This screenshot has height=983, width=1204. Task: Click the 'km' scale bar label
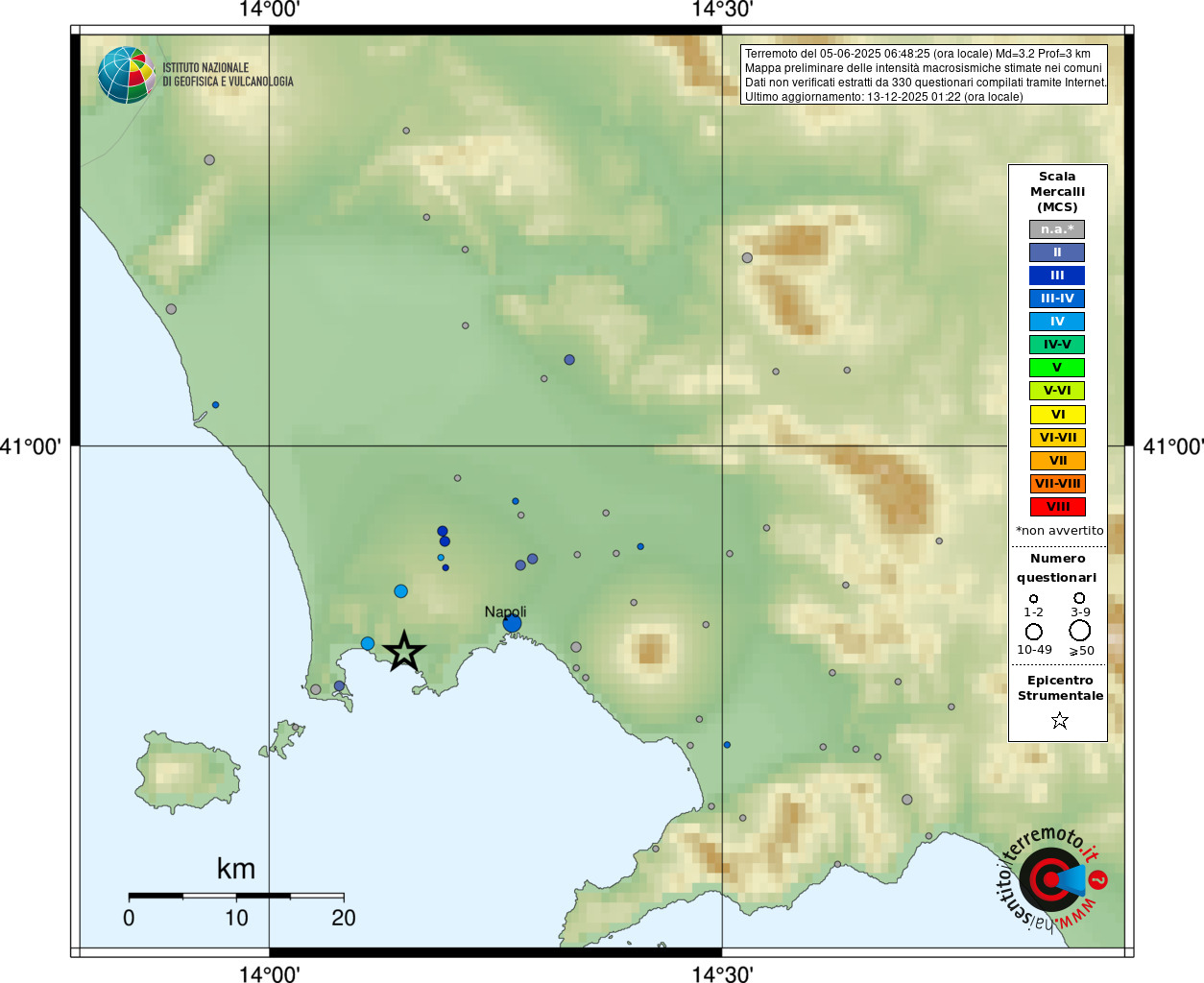(236, 869)
